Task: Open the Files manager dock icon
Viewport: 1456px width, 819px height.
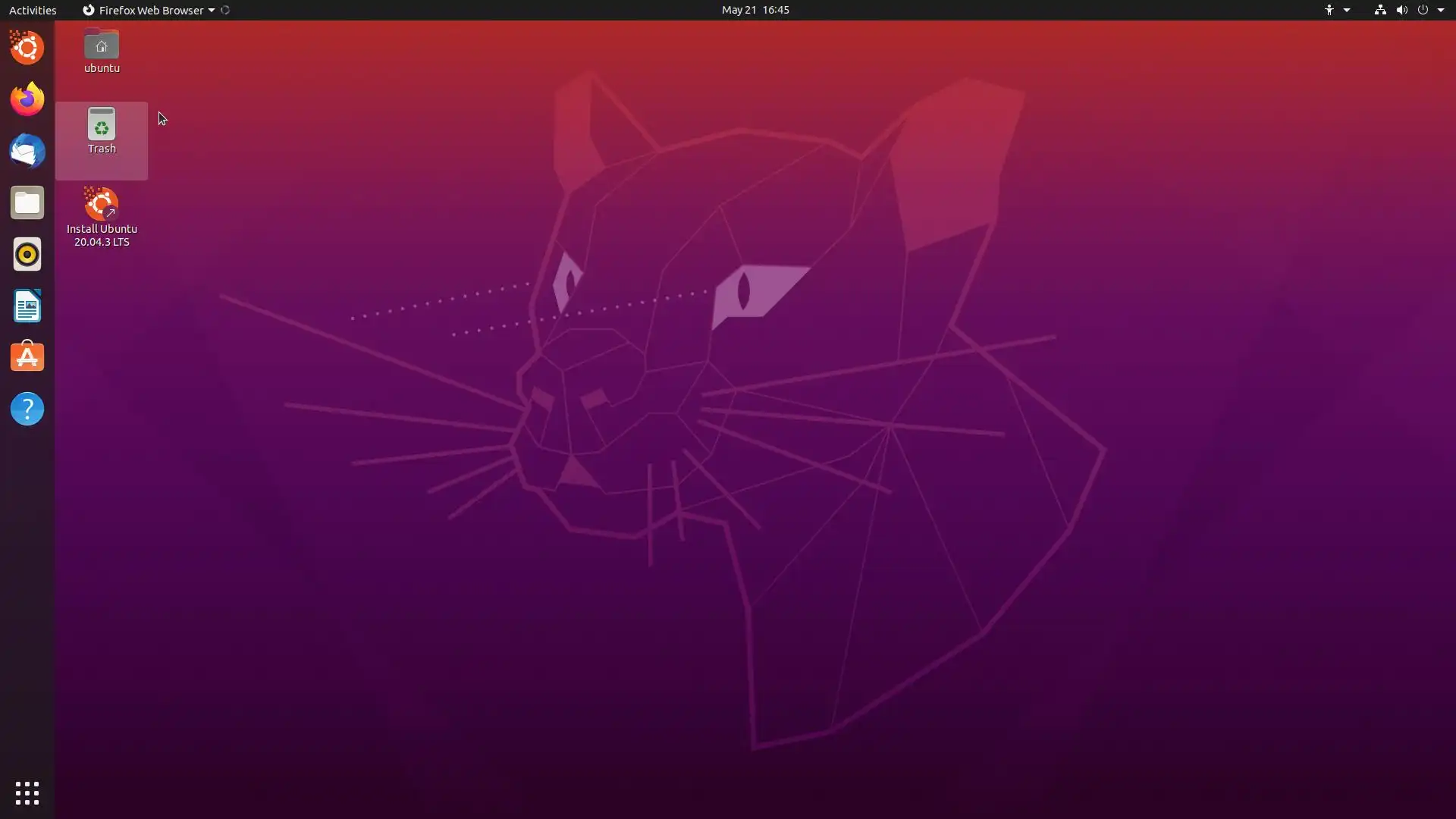Action: [x=27, y=202]
